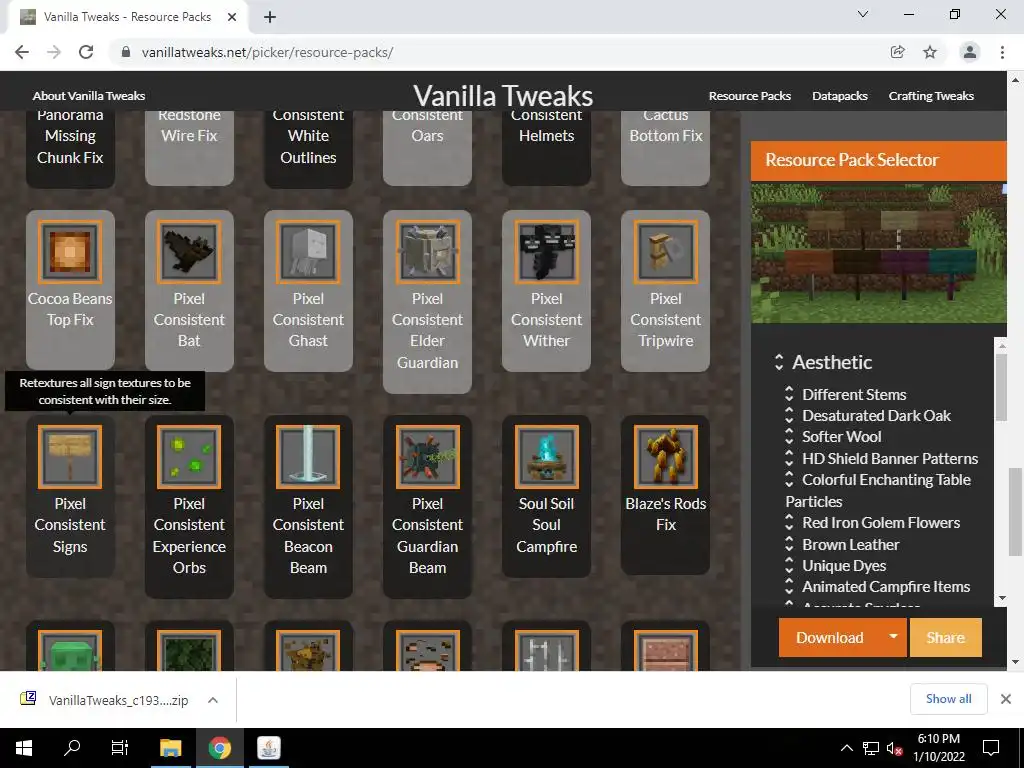1024x768 pixels.
Task: Toggle the Consistent Oars card
Action: tap(427, 148)
